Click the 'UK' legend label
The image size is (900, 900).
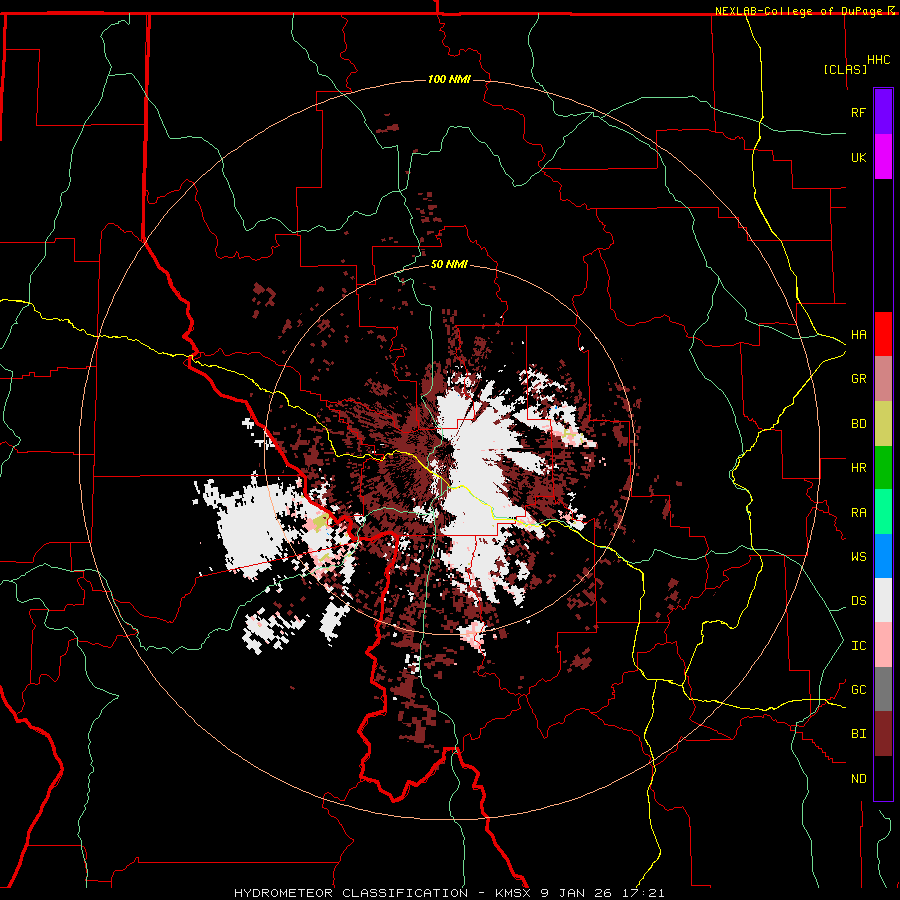tap(858, 157)
